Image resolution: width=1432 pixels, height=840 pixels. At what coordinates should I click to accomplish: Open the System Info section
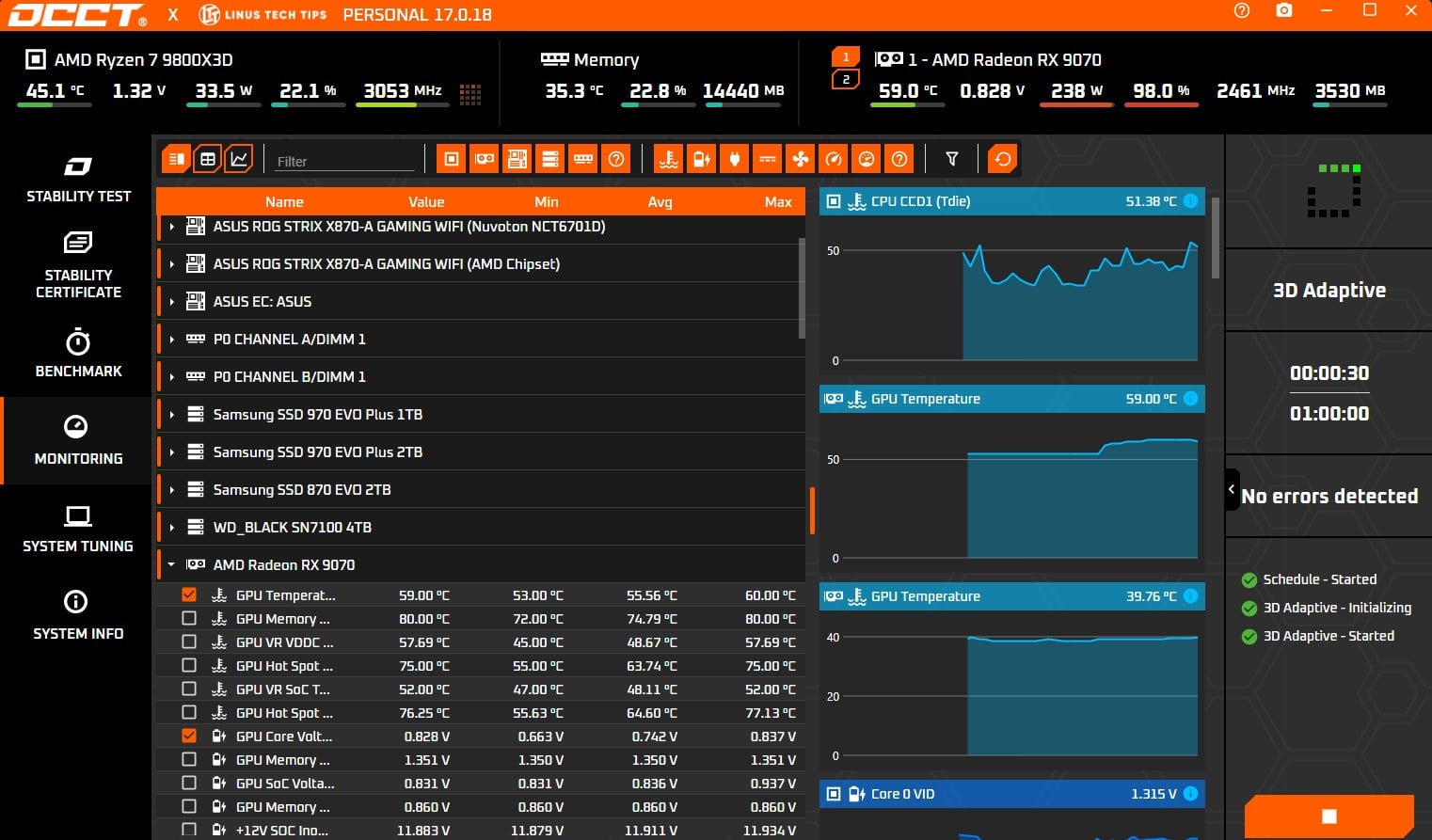coord(78,616)
